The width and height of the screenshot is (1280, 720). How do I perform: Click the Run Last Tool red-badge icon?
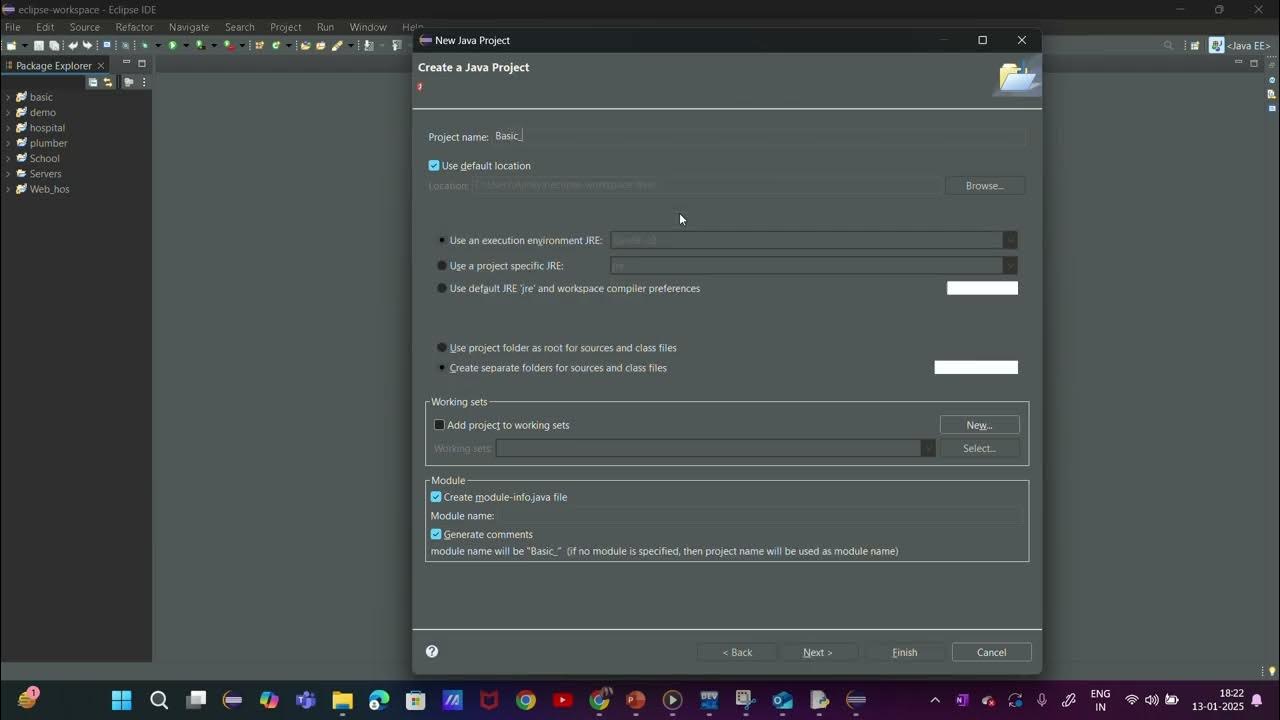230,45
